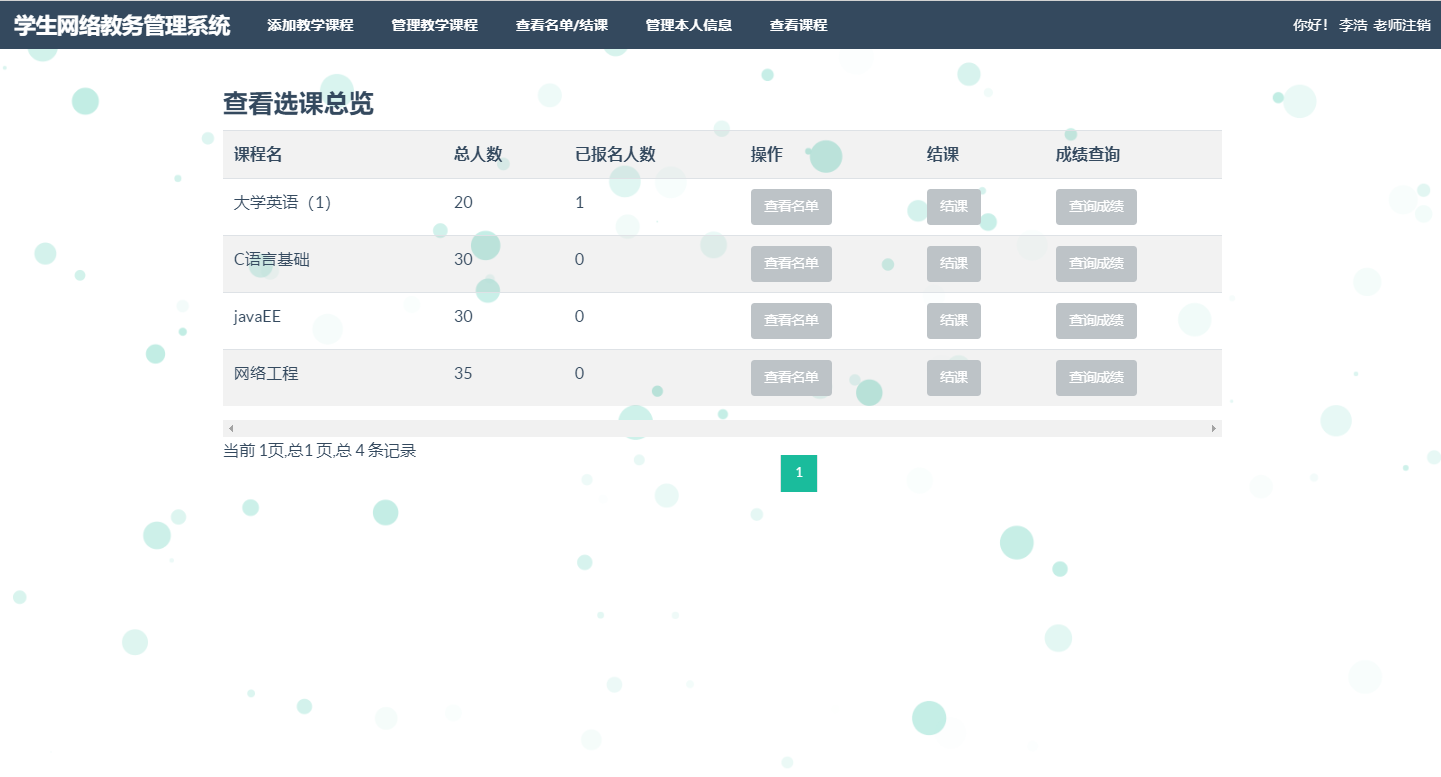Click 结课 for 大学英语（1）

point(953,207)
